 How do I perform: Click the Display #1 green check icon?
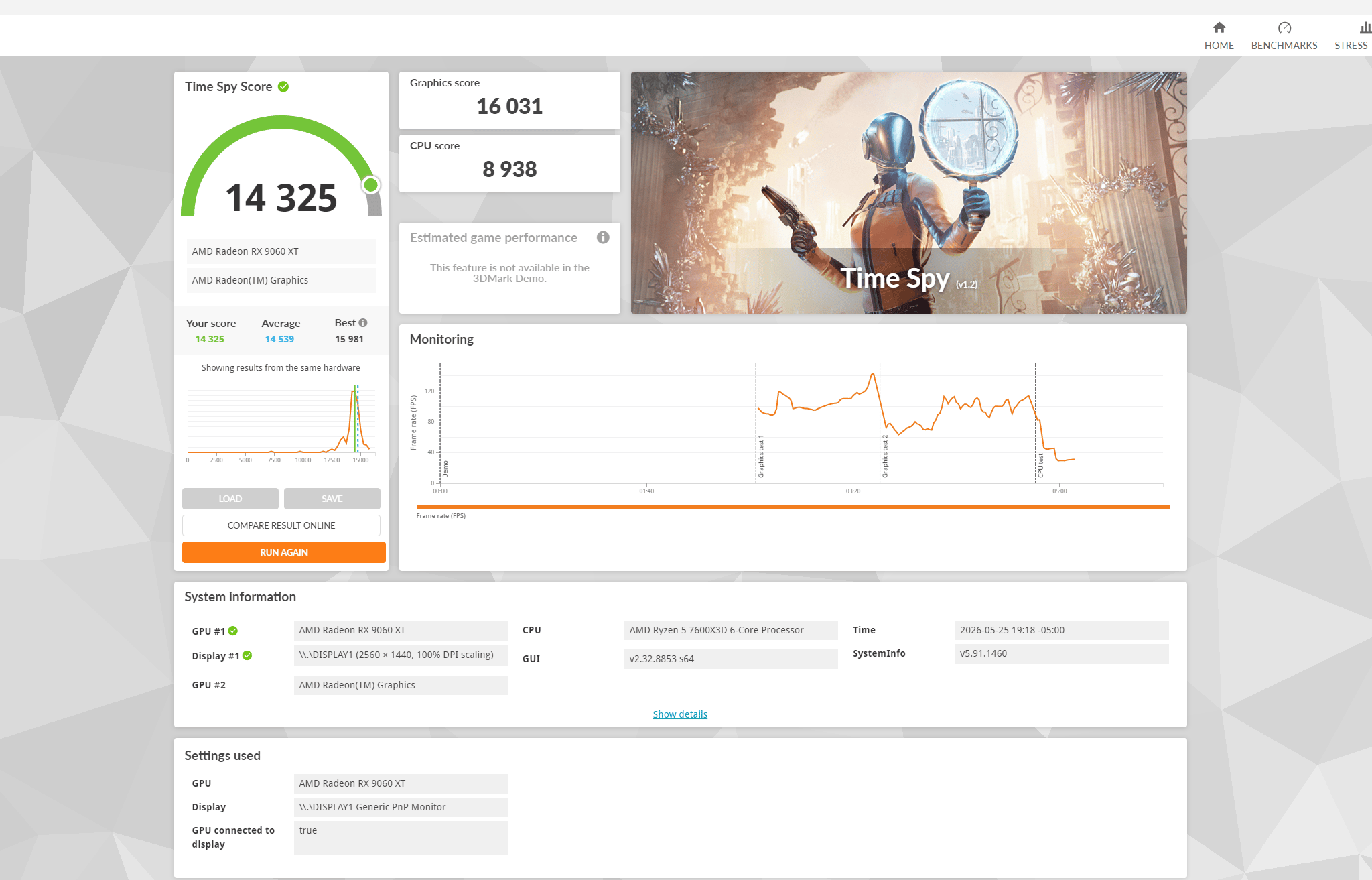[247, 655]
